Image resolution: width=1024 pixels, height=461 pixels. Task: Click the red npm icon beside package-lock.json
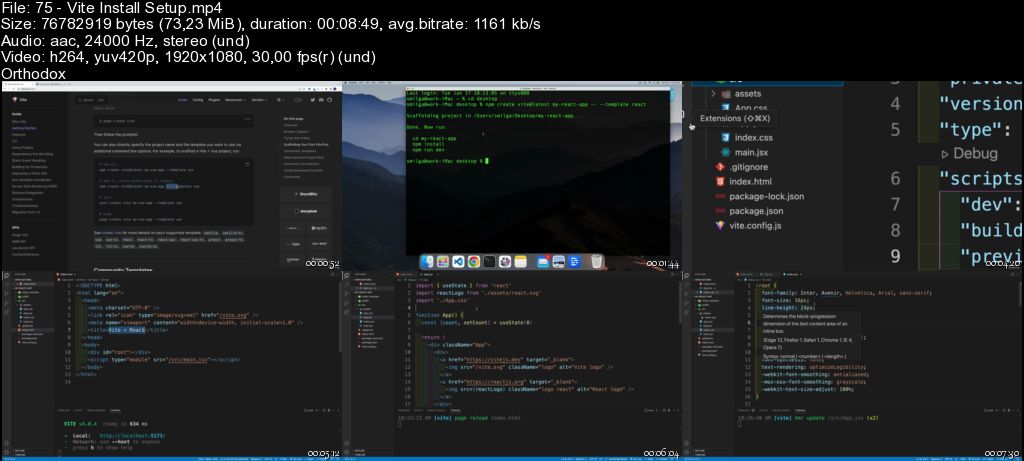(x=720, y=196)
